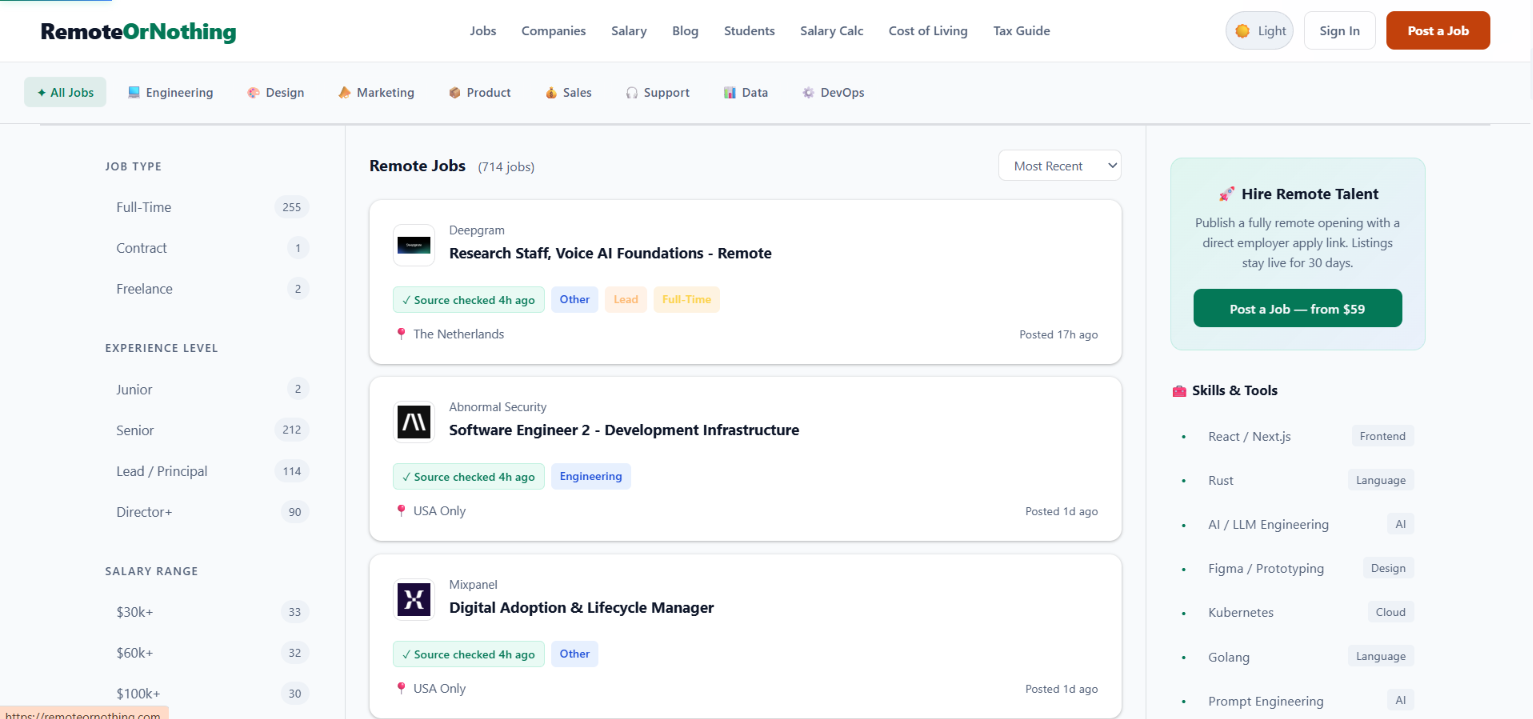Image resolution: width=1533 pixels, height=719 pixels.
Task: Click the Design category palette icon
Action: pyautogui.click(x=253, y=93)
